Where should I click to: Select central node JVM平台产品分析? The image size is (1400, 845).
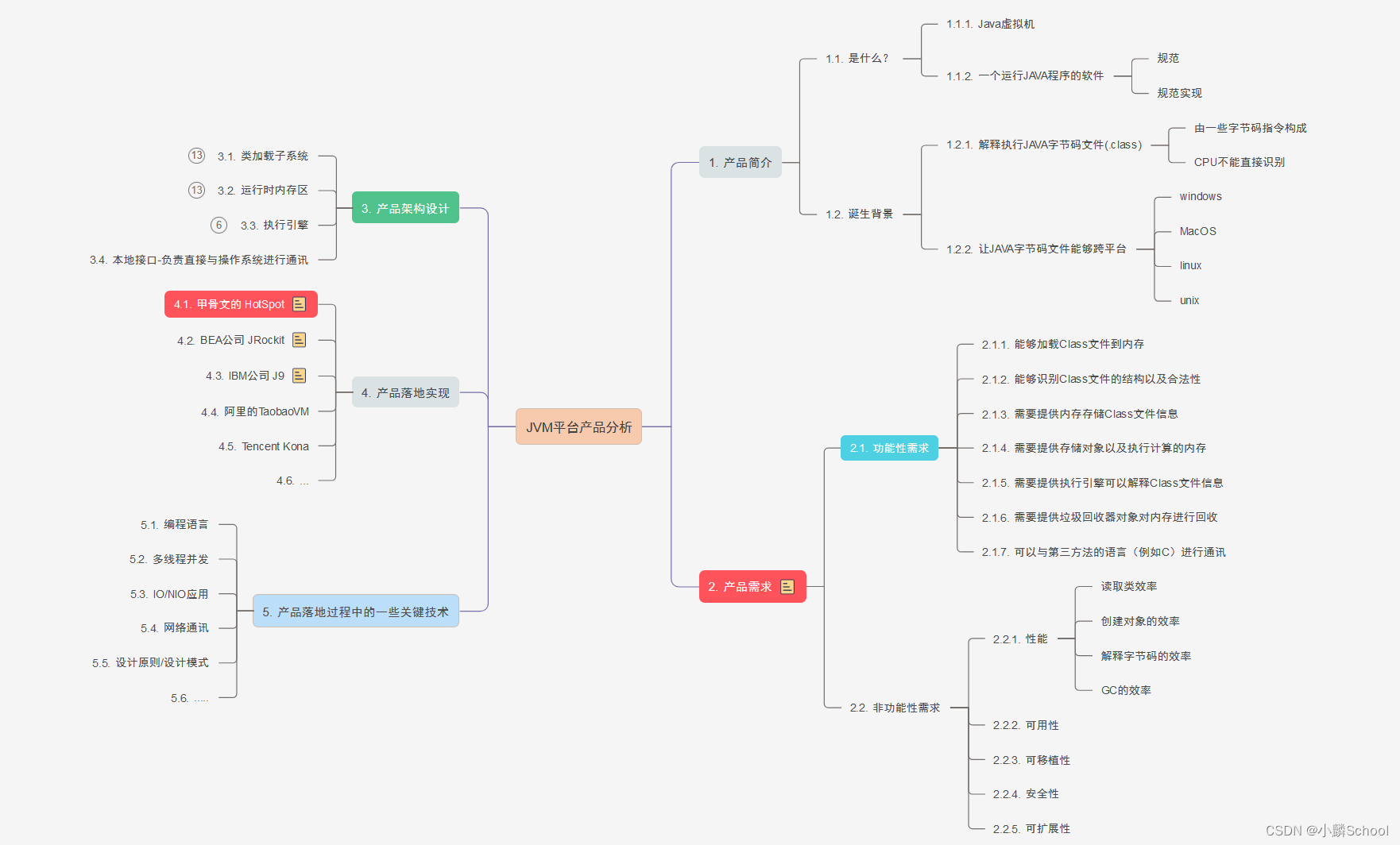tap(578, 426)
